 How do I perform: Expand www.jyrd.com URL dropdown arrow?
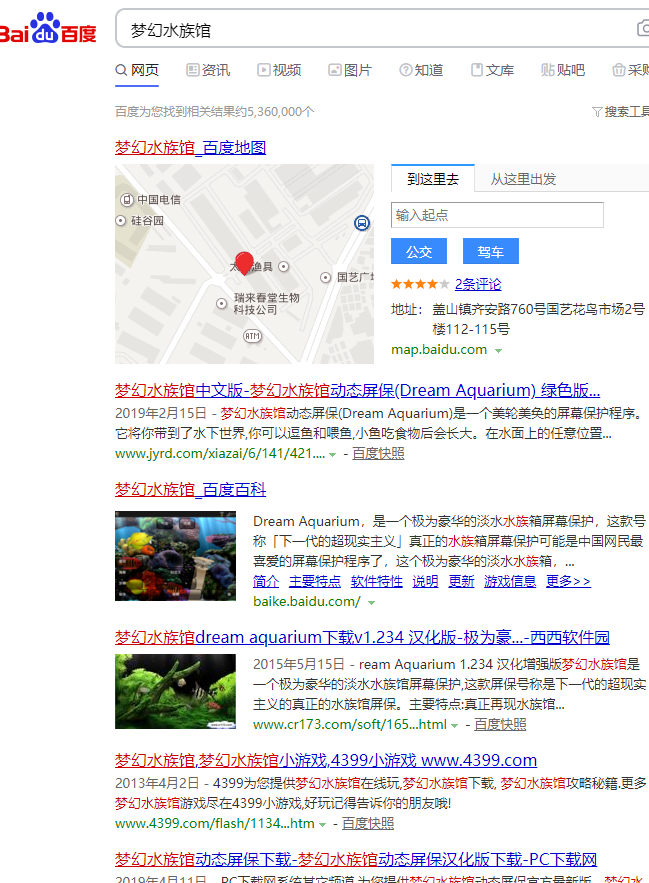[333, 454]
